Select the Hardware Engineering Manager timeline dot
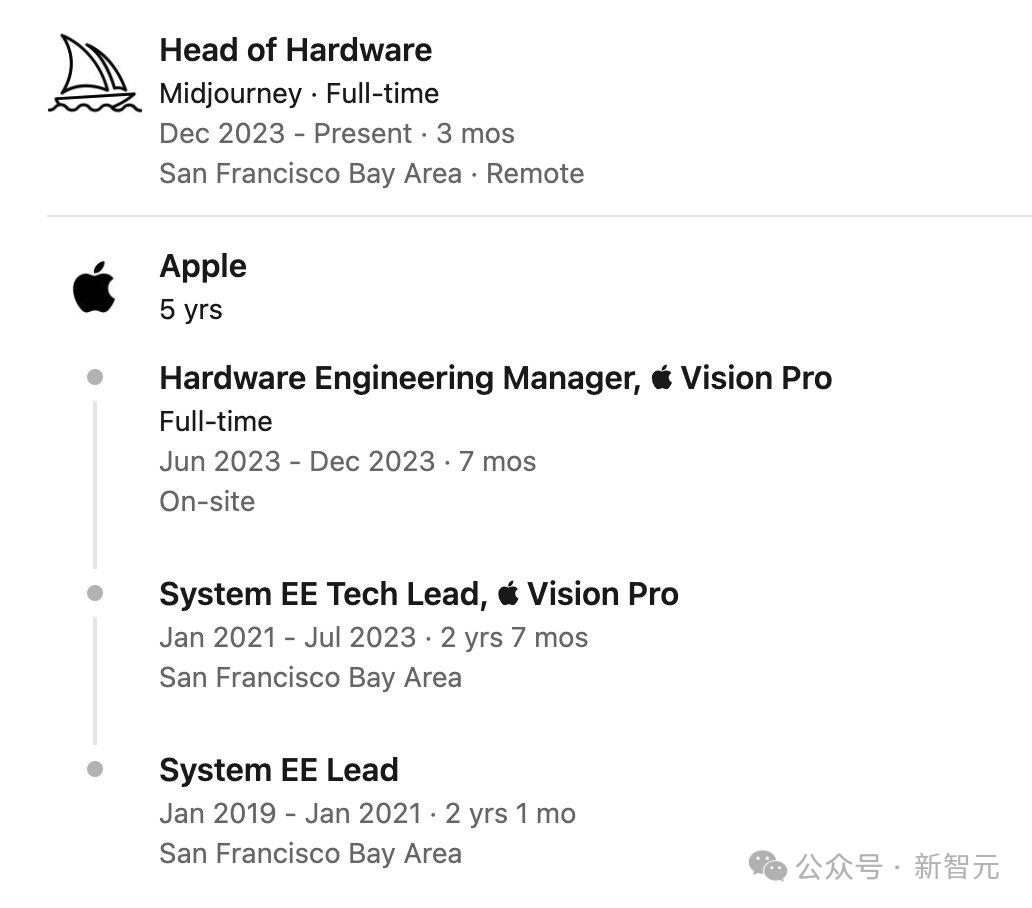Screen dimensions: 1032x908 pyautogui.click(x=95, y=377)
